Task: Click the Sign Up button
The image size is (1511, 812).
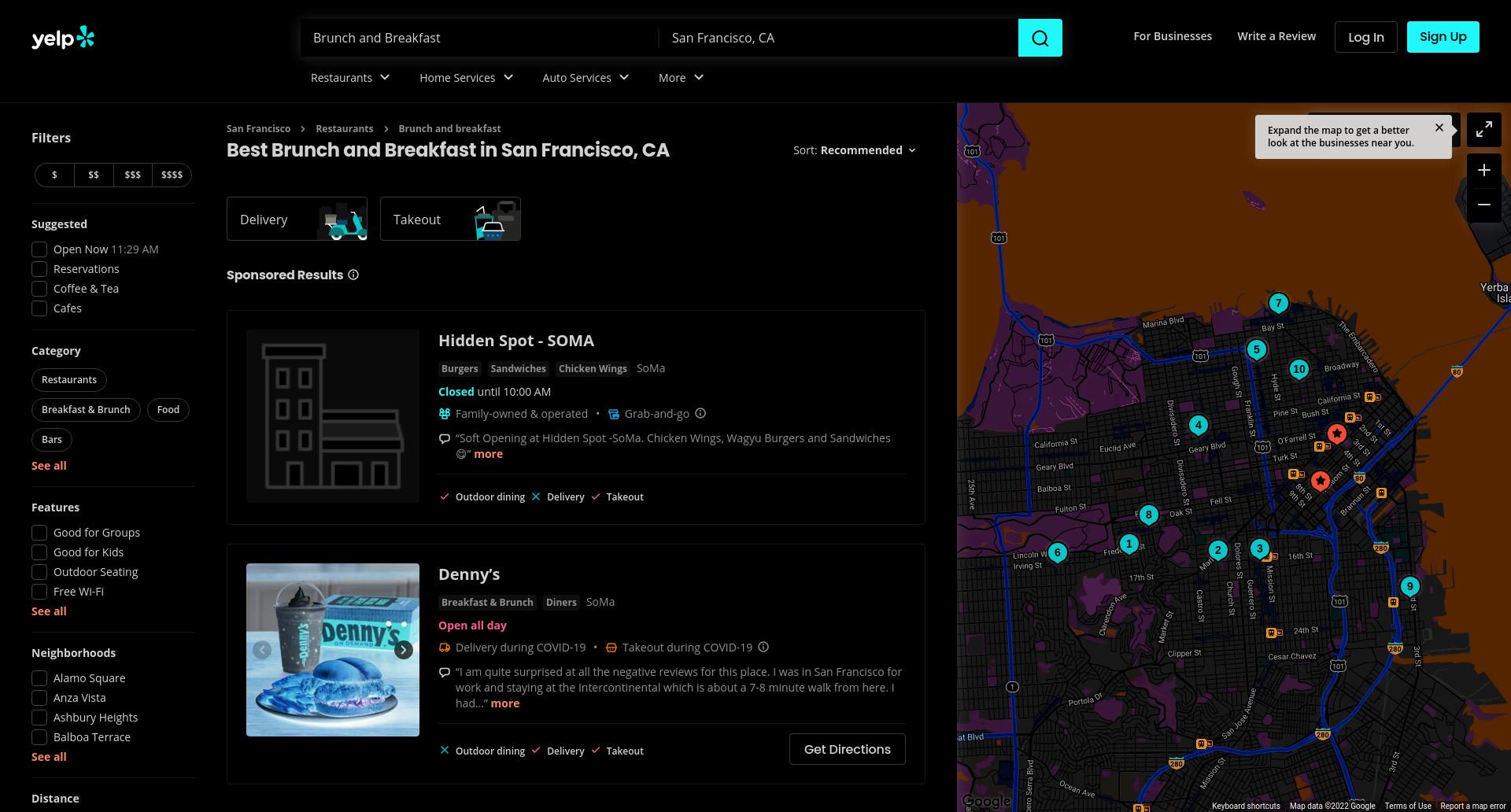Action: click(x=1443, y=37)
